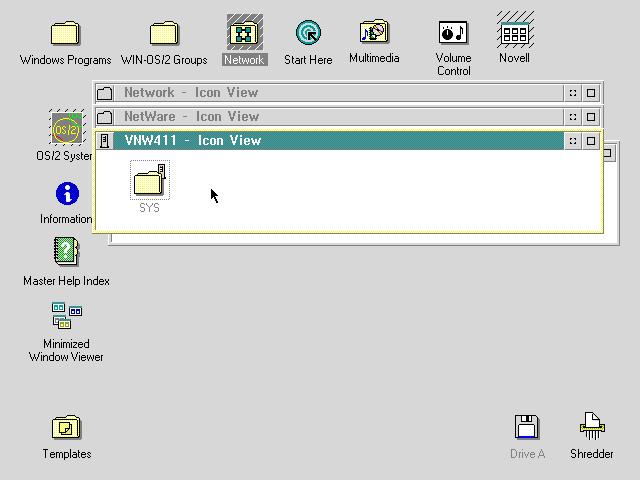Screen dimensions: 640x480
Task: Click the Start Here label text
Action: pyautogui.click(x=308, y=60)
